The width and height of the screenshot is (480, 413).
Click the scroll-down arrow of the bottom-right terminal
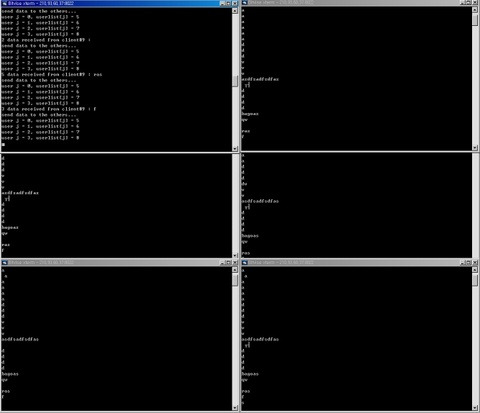[x=475, y=408]
